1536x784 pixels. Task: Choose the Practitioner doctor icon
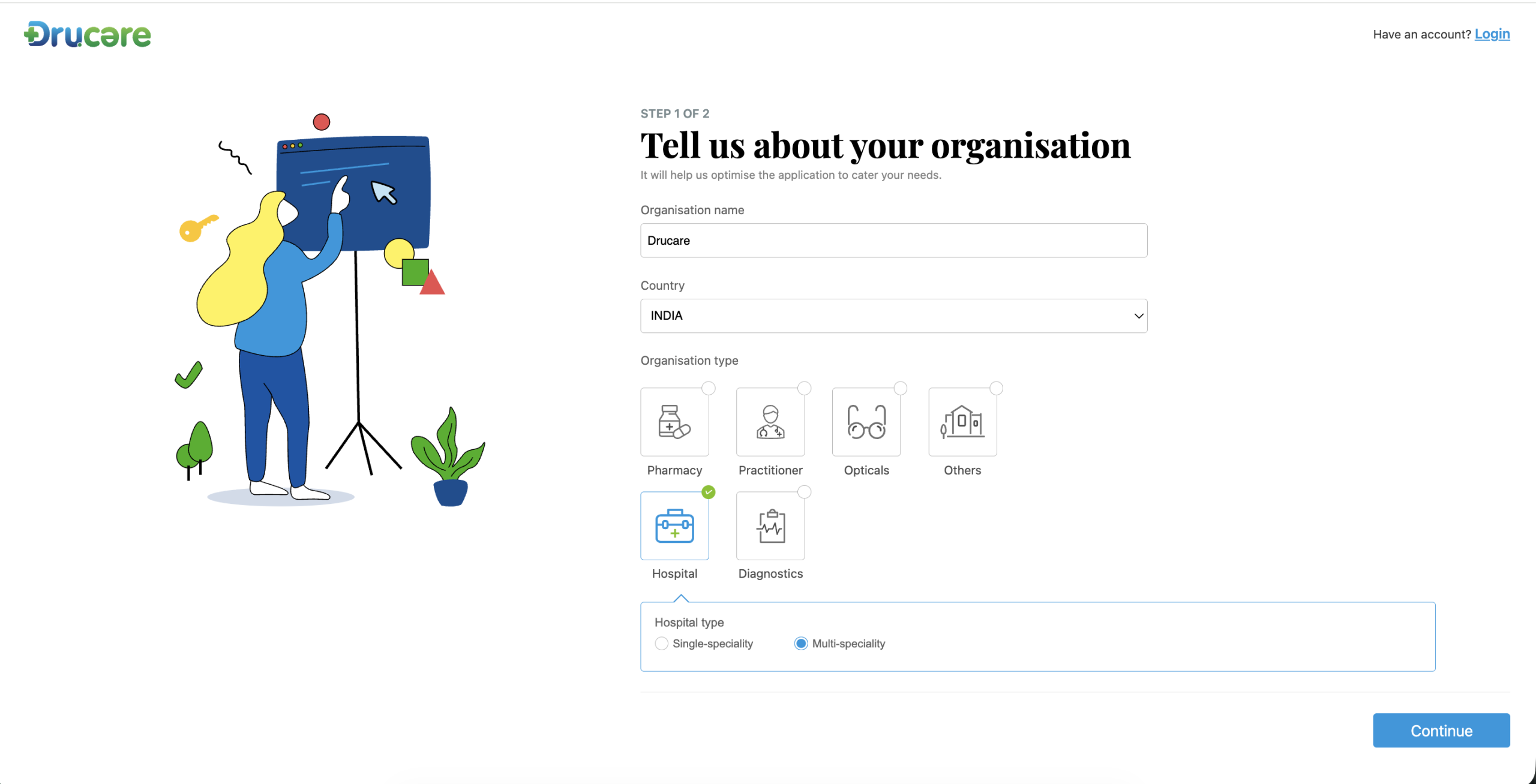point(770,422)
